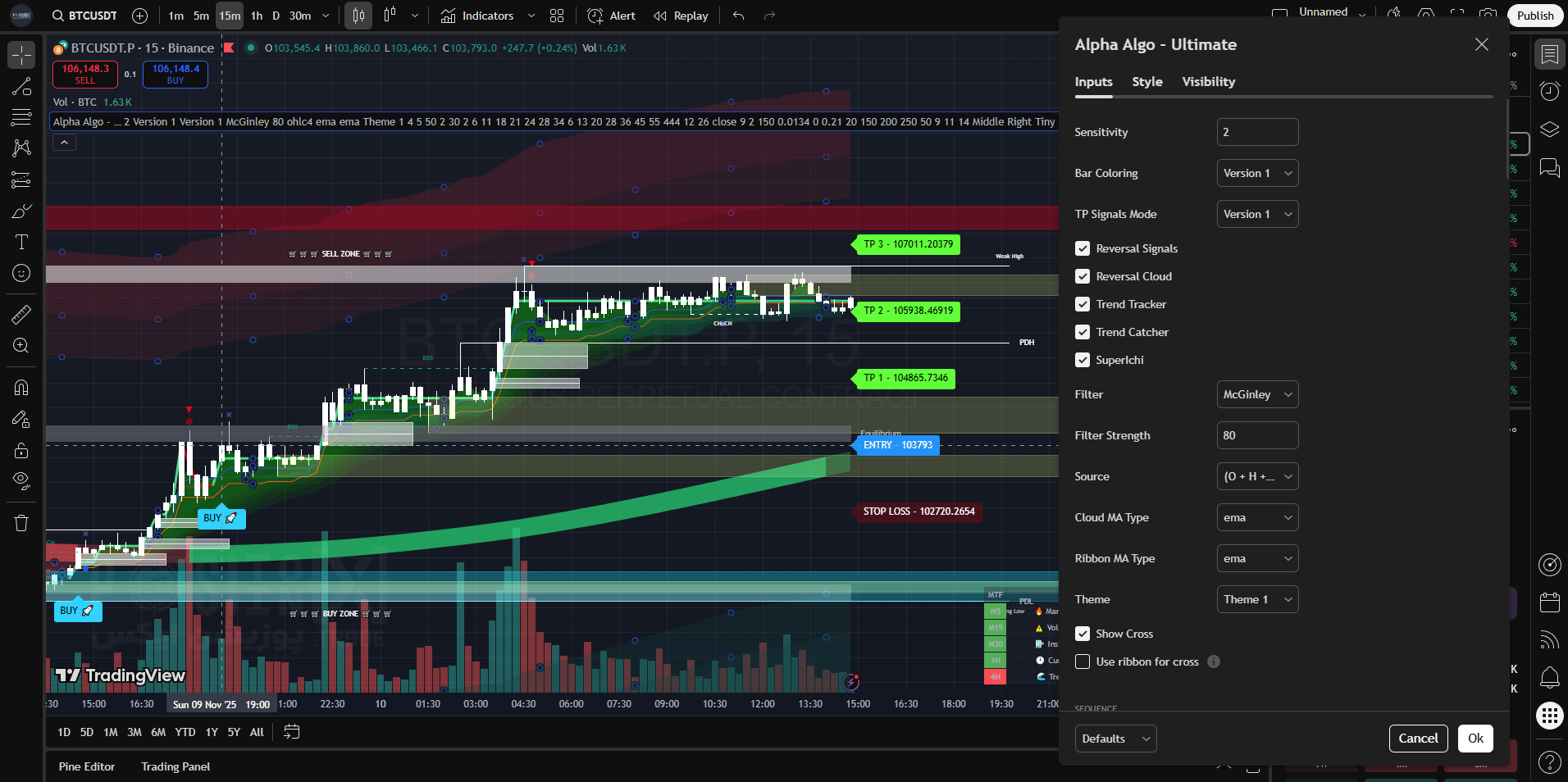Click the Cancel button

tap(1418, 739)
